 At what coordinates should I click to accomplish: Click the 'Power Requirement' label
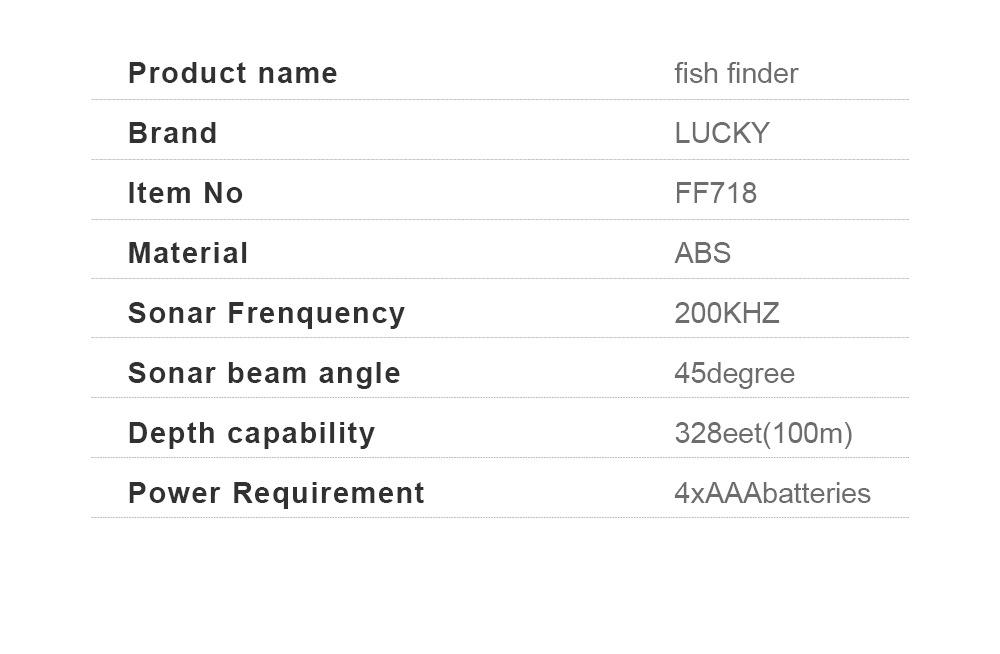pos(276,493)
